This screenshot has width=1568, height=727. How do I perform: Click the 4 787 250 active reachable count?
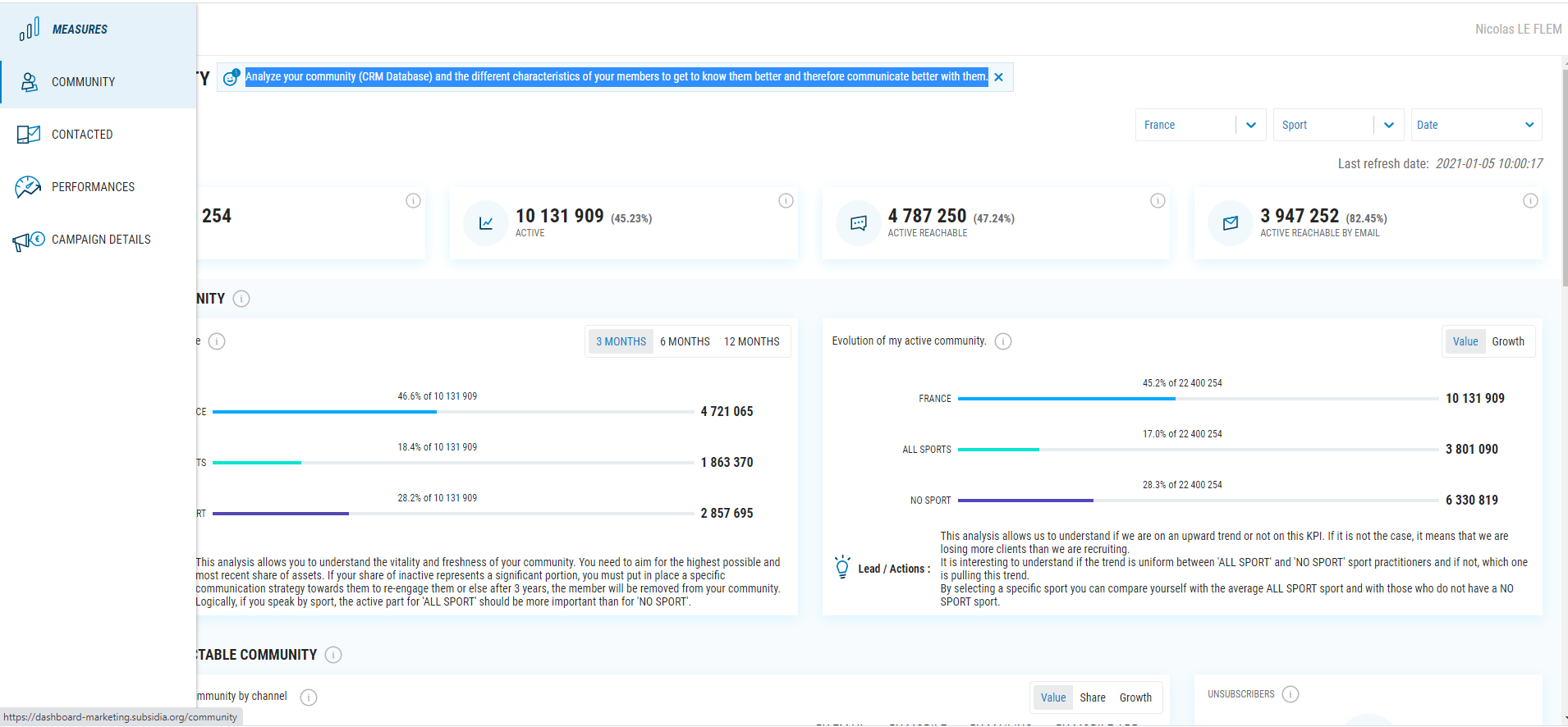927,216
